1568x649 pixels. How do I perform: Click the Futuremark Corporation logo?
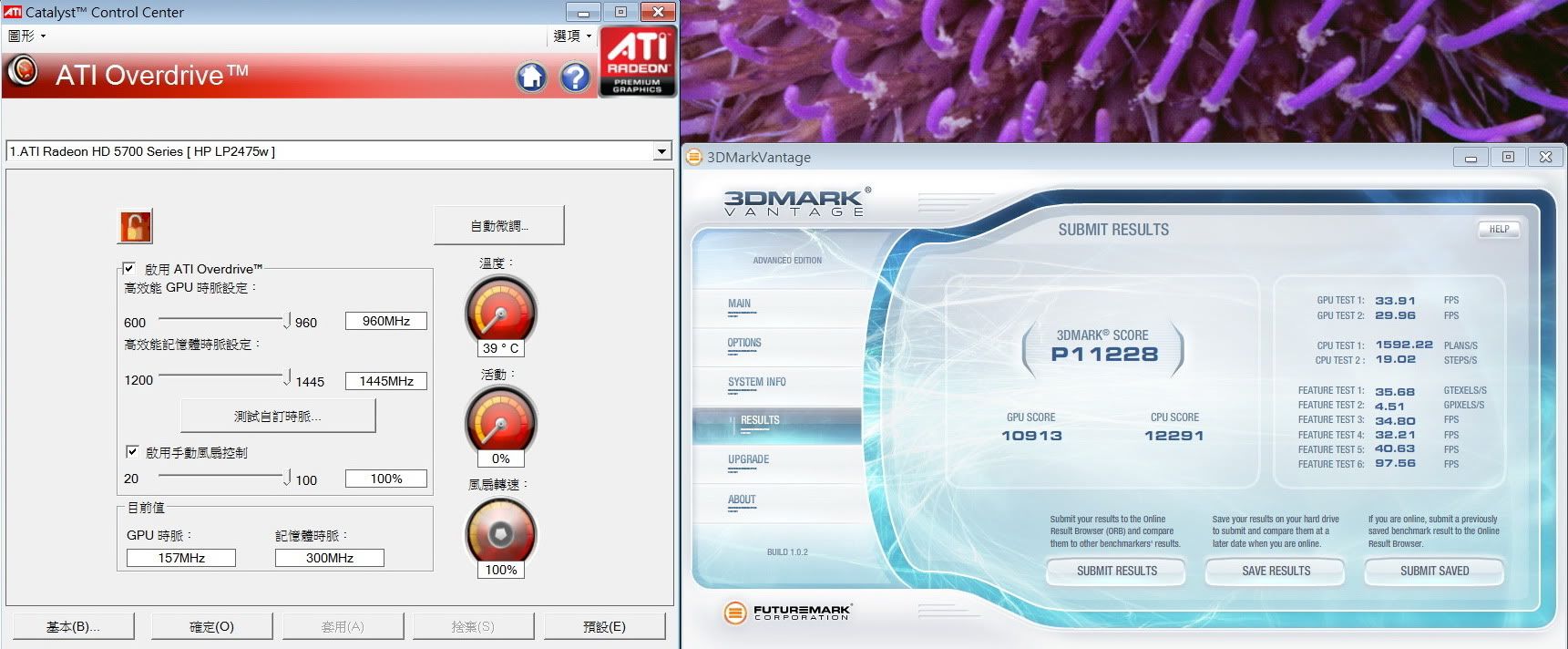788,613
